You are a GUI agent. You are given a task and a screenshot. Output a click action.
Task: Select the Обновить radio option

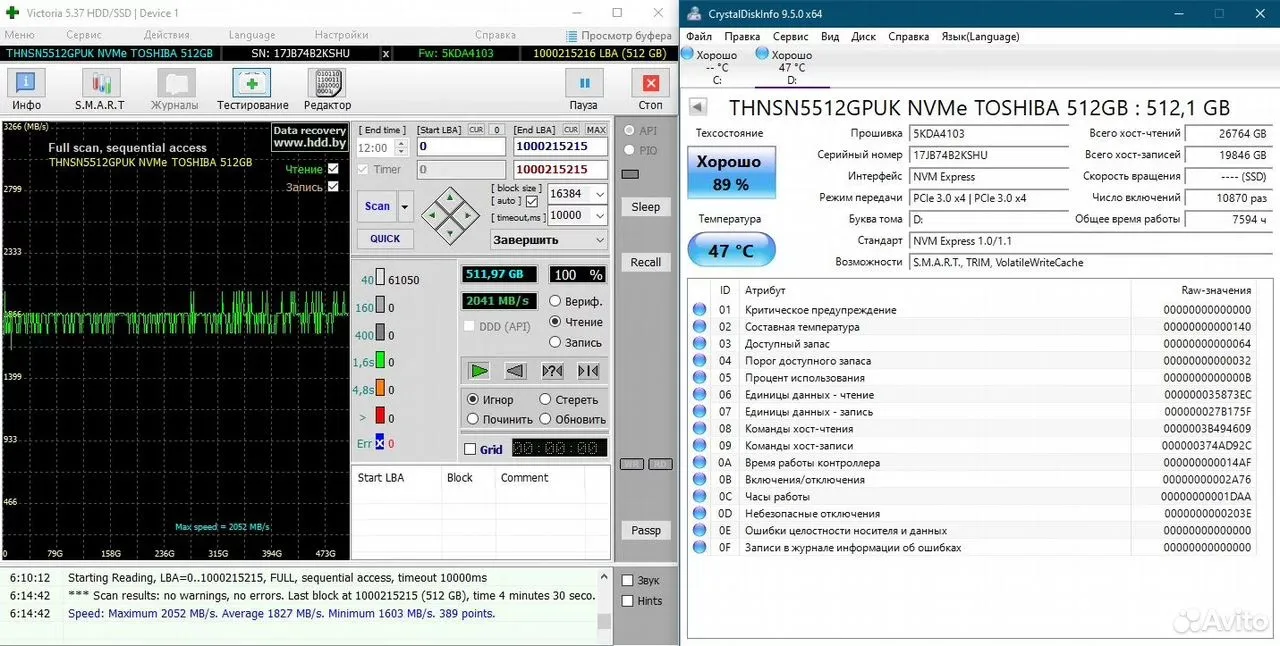click(x=545, y=419)
